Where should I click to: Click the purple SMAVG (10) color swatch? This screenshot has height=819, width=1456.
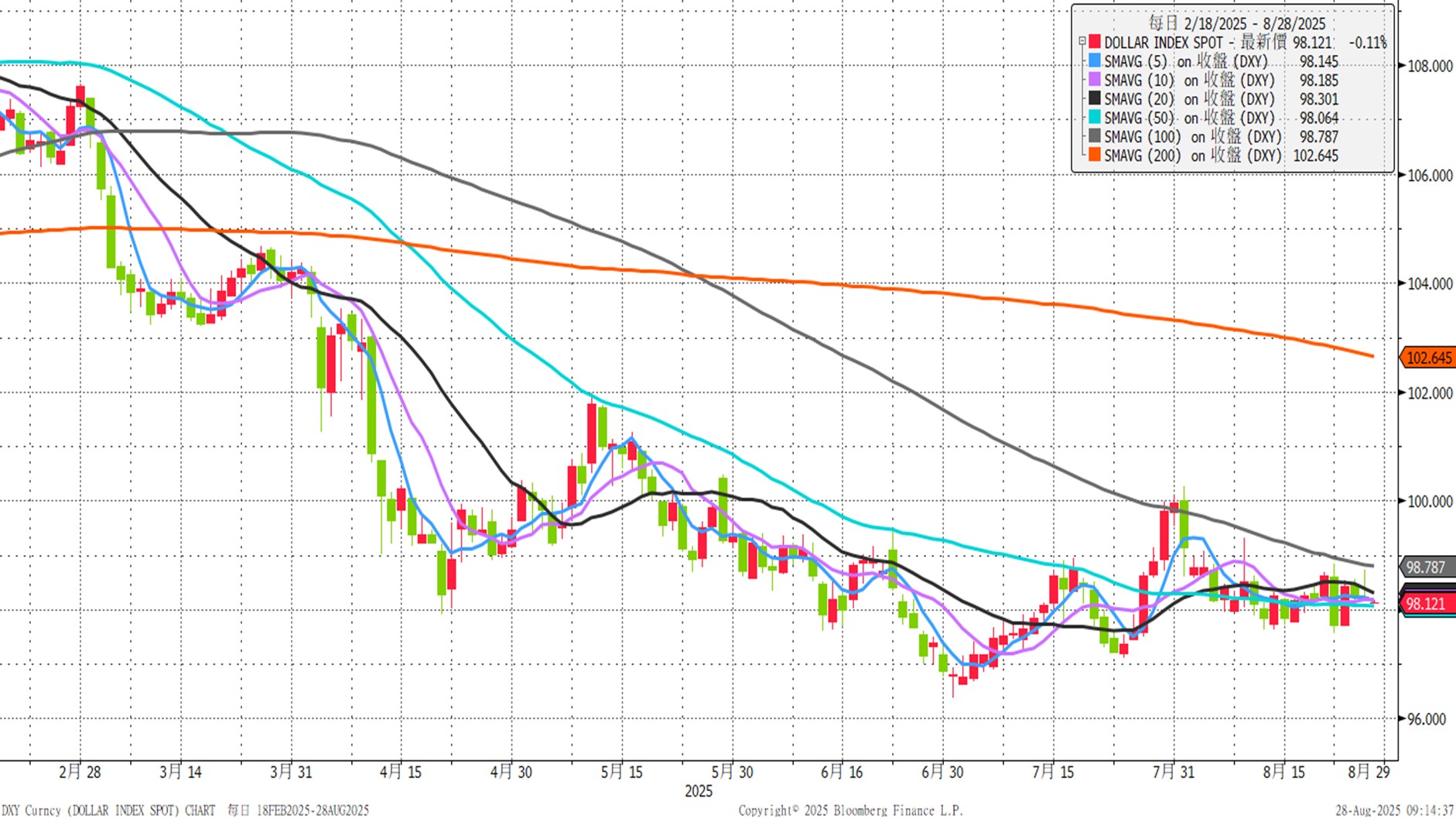[x=1095, y=80]
